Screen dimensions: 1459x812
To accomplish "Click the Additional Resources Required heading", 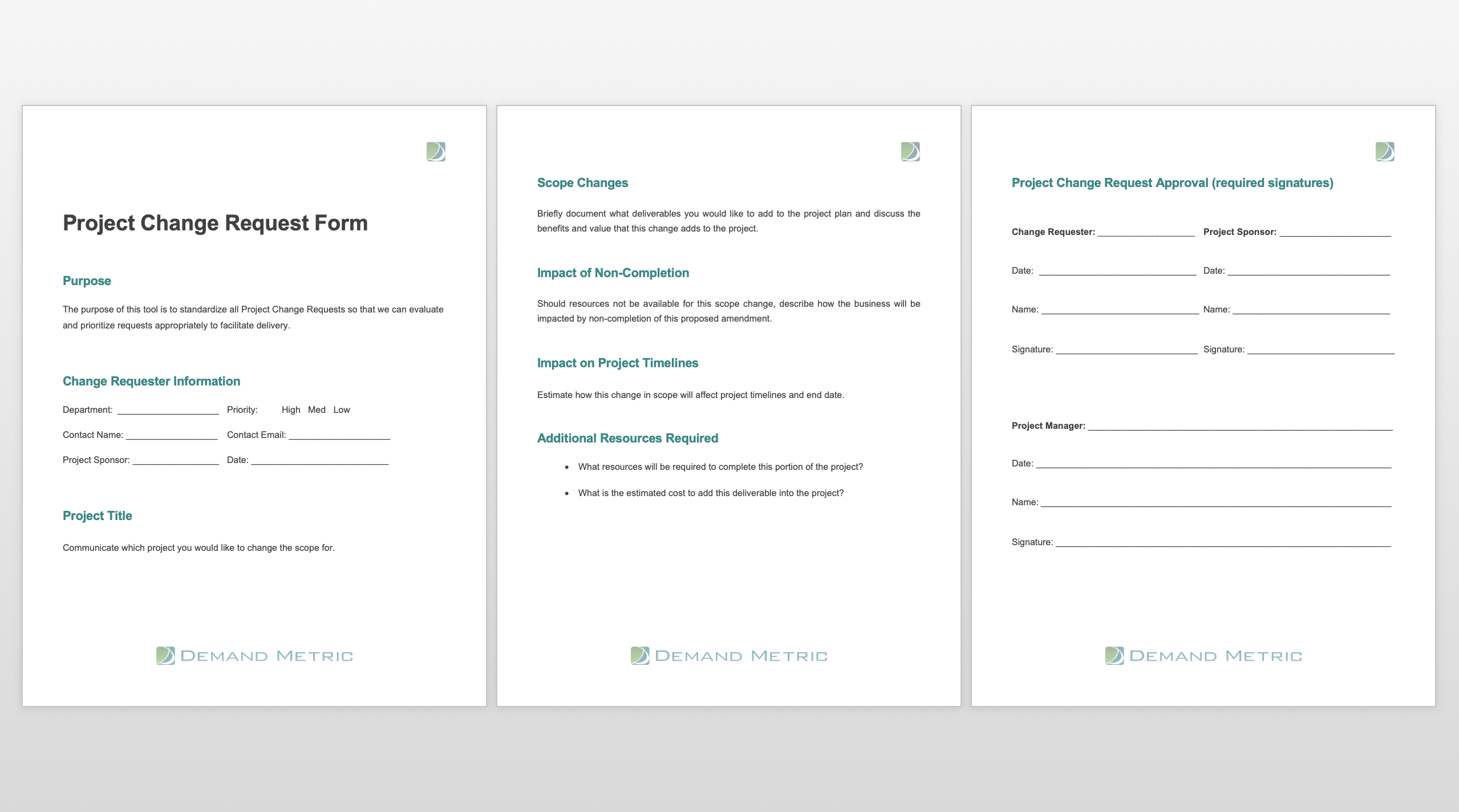I will point(627,439).
